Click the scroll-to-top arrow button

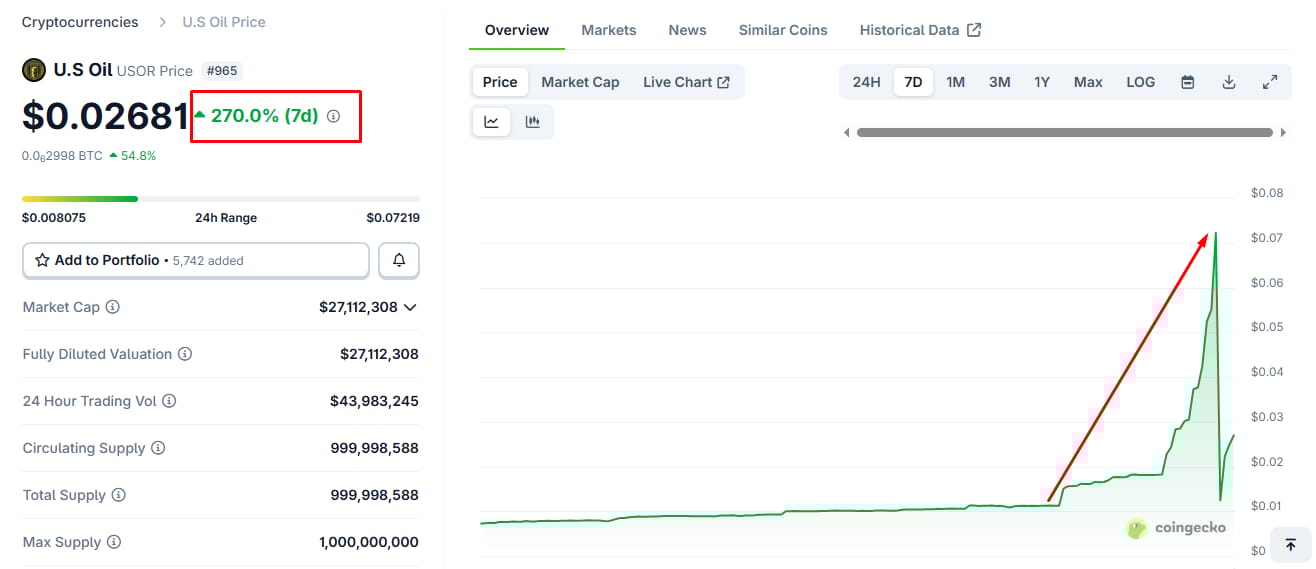(1291, 545)
